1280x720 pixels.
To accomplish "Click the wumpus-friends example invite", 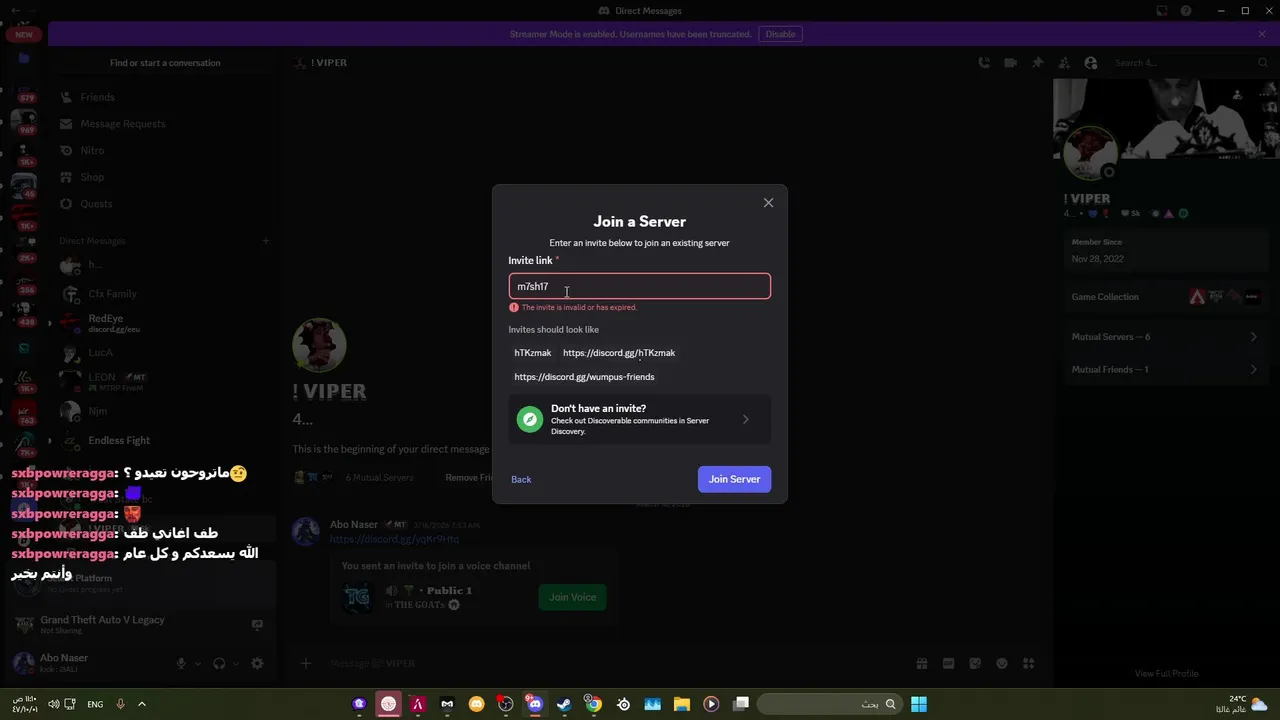I will coord(584,377).
